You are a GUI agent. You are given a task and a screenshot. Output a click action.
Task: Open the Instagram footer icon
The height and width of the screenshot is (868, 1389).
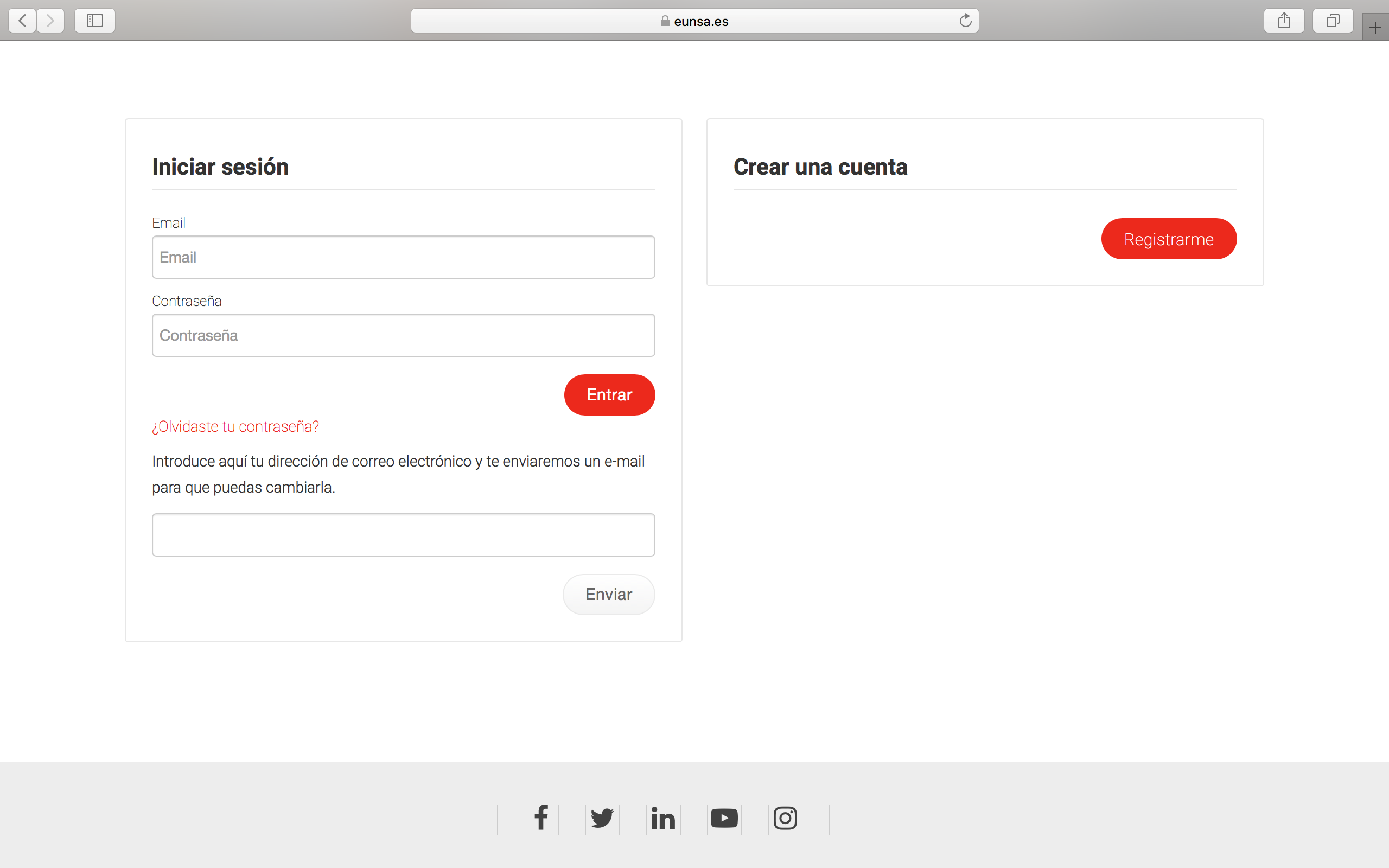pos(785,818)
